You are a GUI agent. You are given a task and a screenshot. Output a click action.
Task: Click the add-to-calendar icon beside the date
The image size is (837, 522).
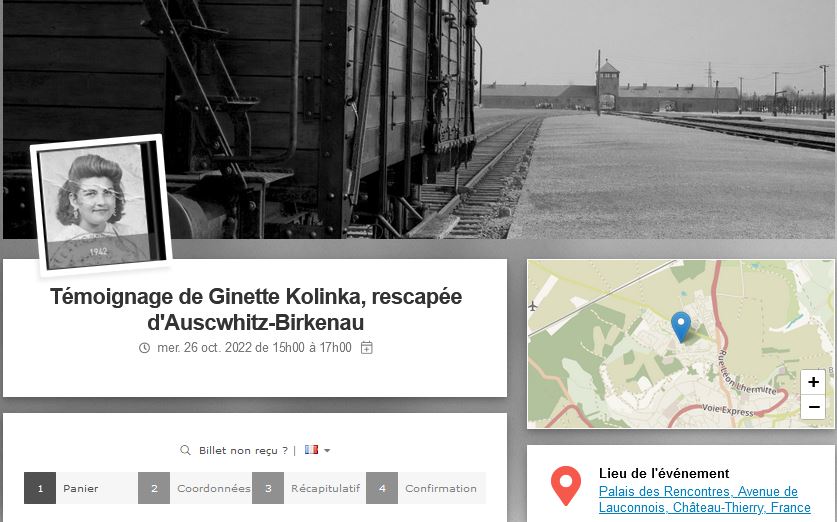pyautogui.click(x=367, y=347)
